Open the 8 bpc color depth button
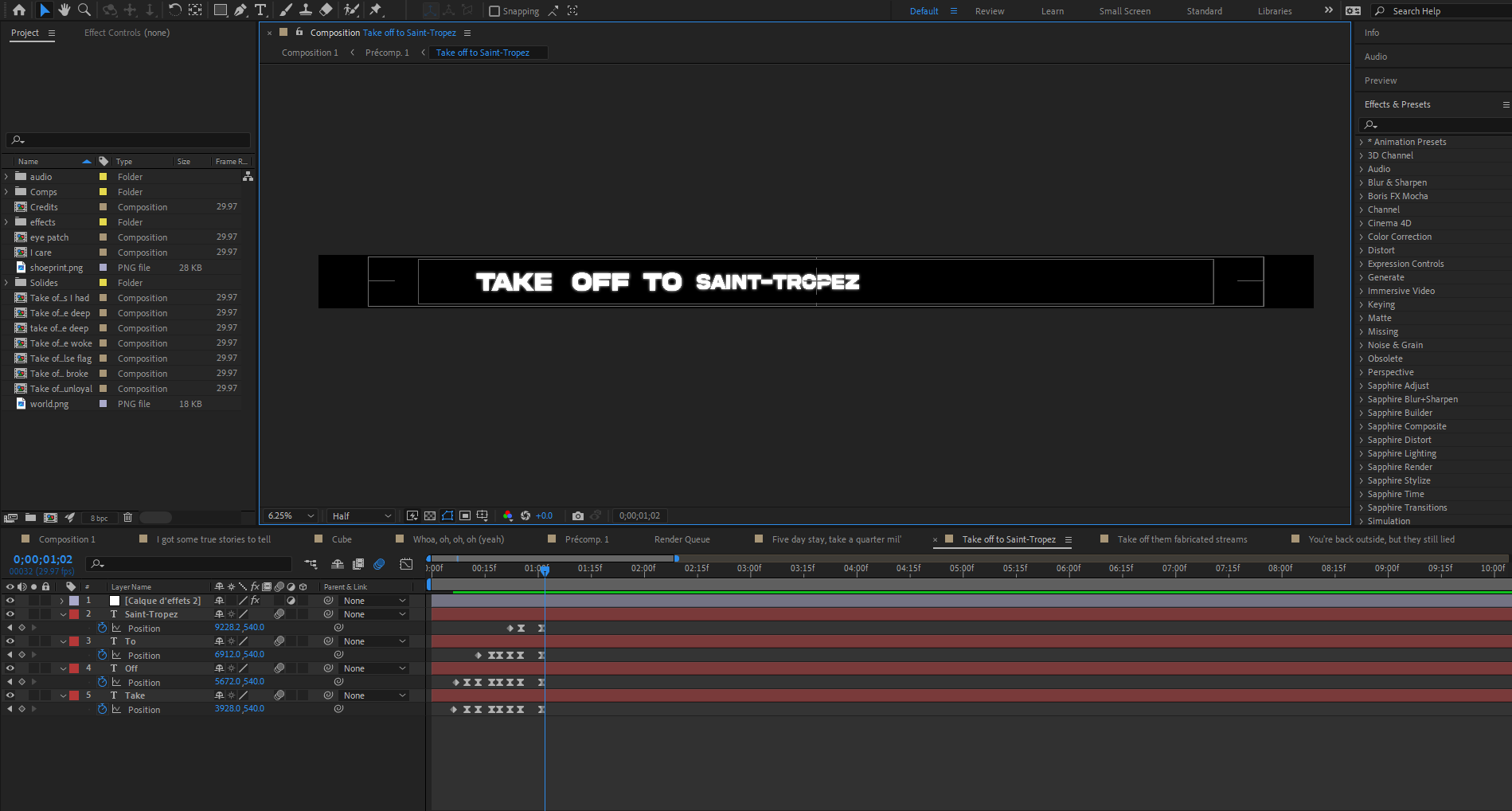This screenshot has width=1512, height=811. point(100,518)
